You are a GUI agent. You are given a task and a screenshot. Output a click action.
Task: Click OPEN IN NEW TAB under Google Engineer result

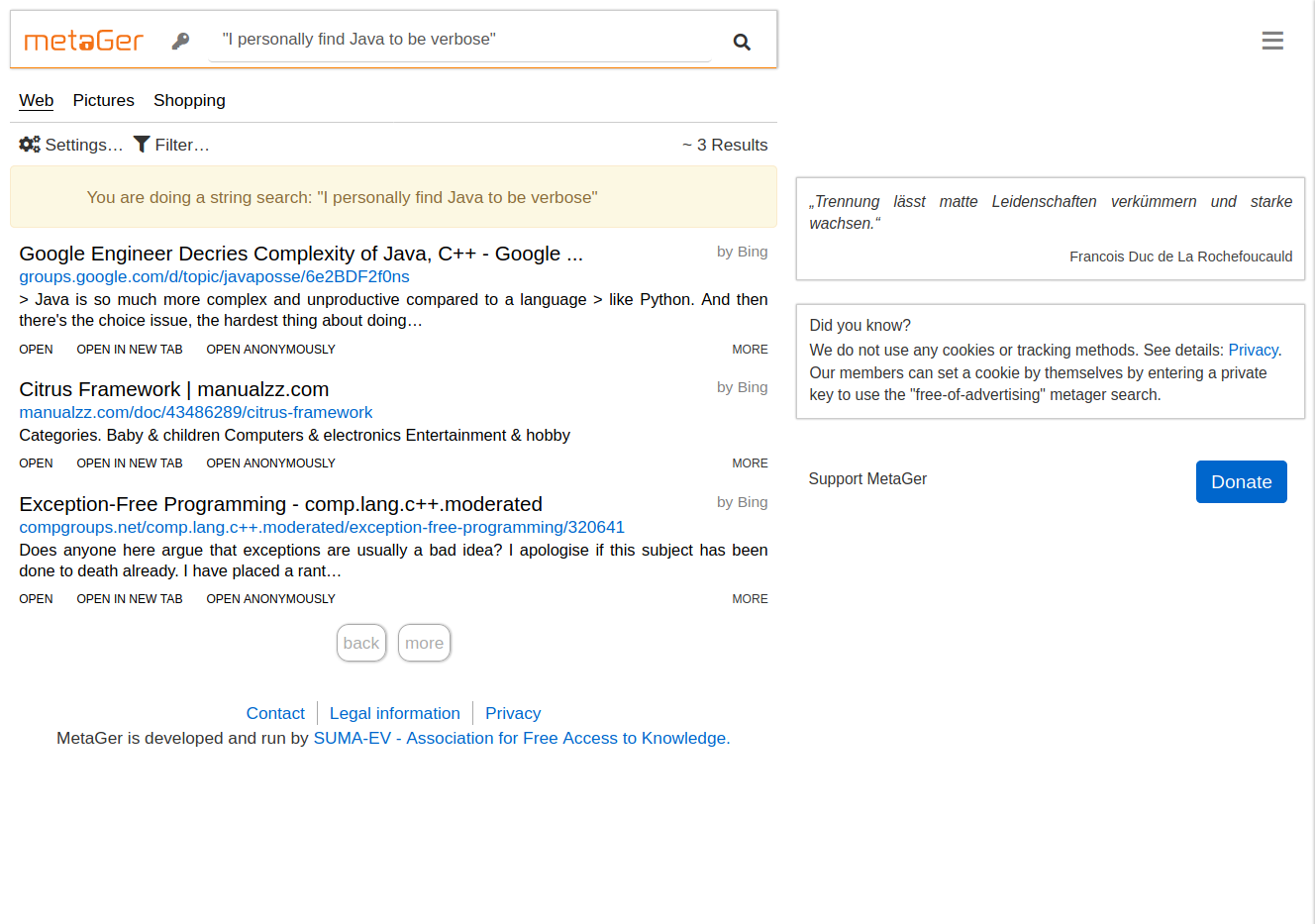point(130,350)
